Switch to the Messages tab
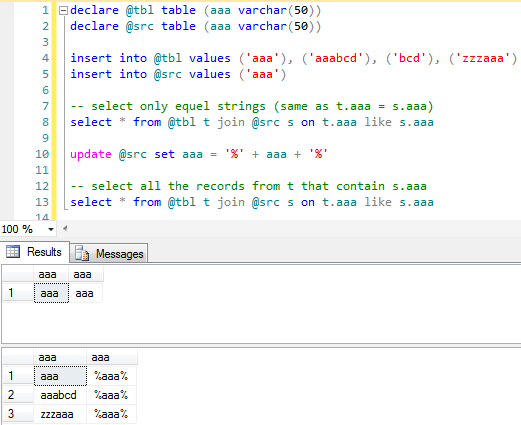 [109, 254]
